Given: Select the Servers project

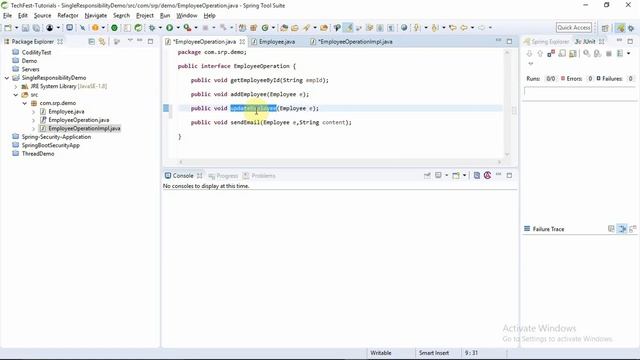Looking at the screenshot, I should click(x=30, y=69).
